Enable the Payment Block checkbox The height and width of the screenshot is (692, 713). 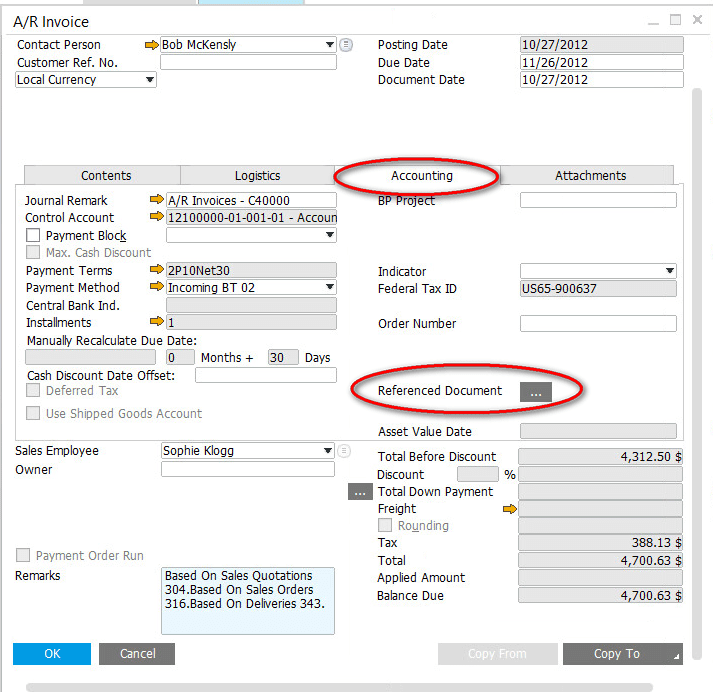click(x=33, y=236)
